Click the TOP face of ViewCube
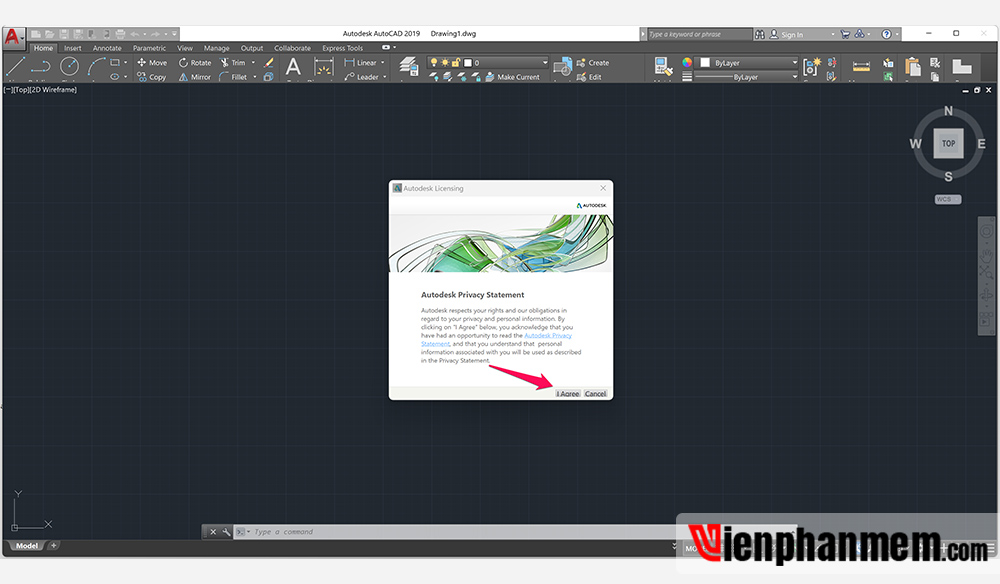The width and height of the screenshot is (1000, 584). (948, 143)
